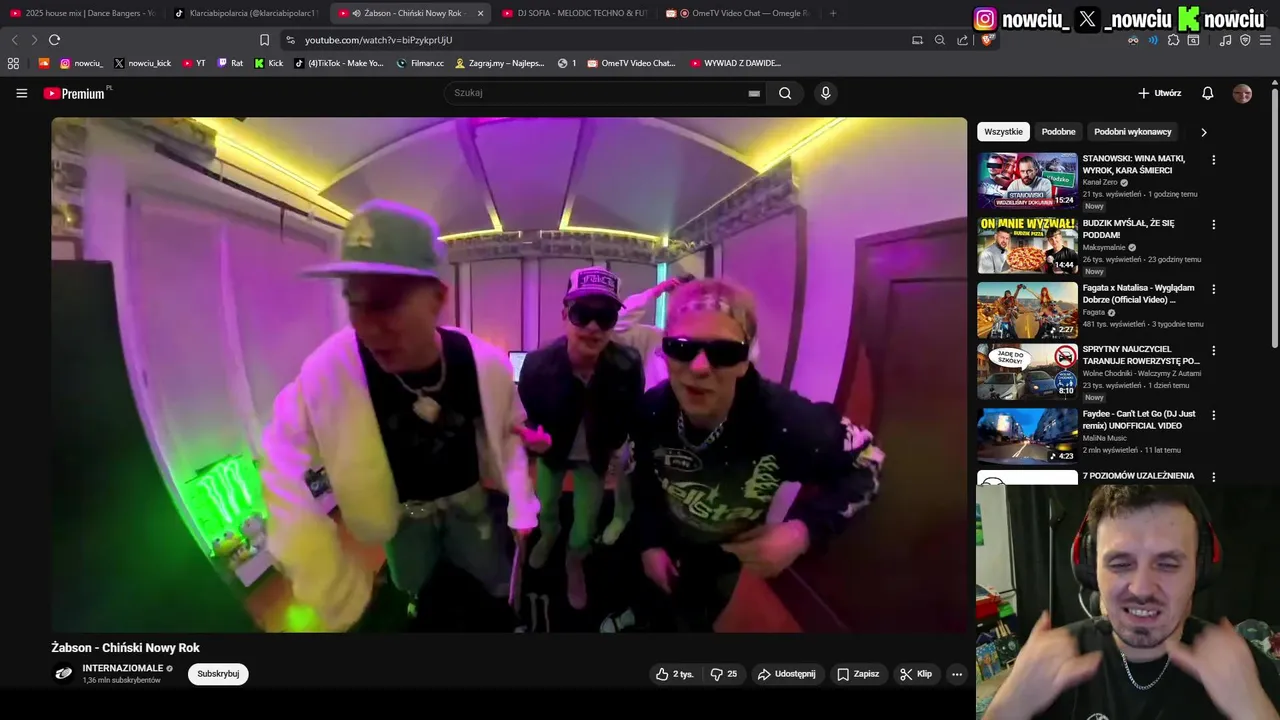Open options for SPRYTNY NAUCZYCIEL video

click(1214, 351)
